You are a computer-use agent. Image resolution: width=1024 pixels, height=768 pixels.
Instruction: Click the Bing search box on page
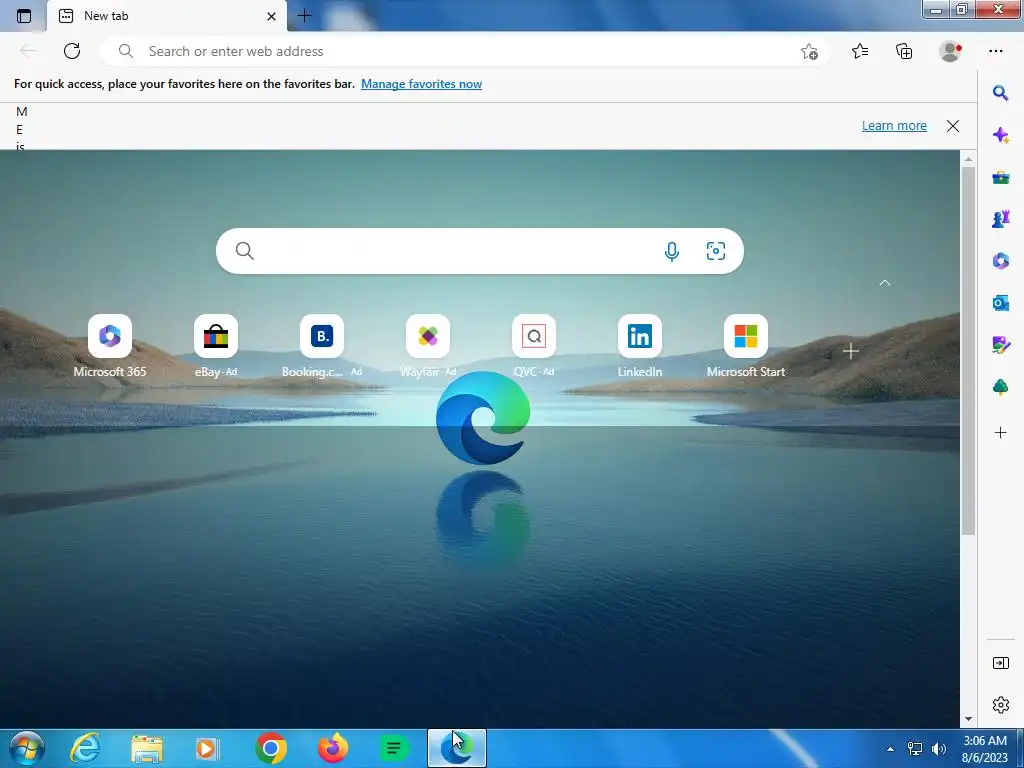pyautogui.click(x=480, y=251)
